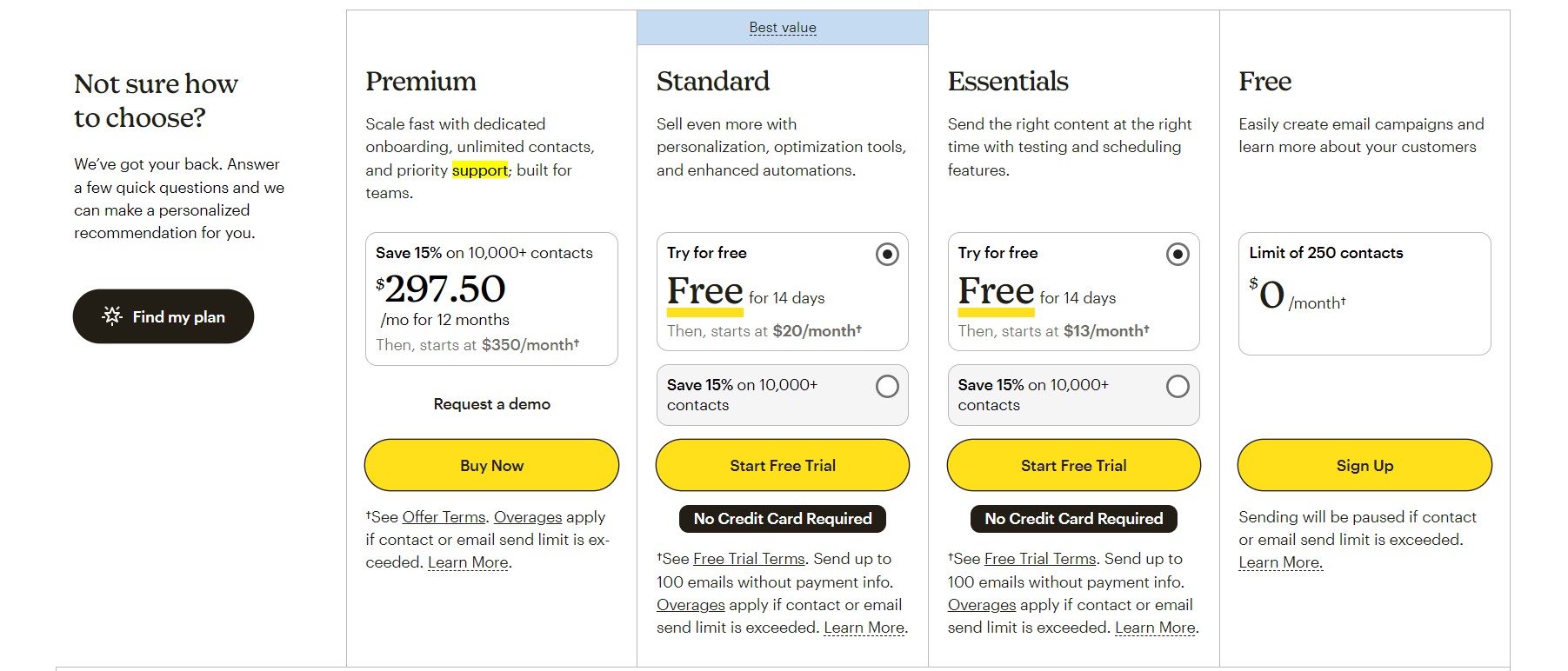Sign Up for the Free plan
Image resolution: width=1568 pixels, height=671 pixels.
tap(1364, 465)
